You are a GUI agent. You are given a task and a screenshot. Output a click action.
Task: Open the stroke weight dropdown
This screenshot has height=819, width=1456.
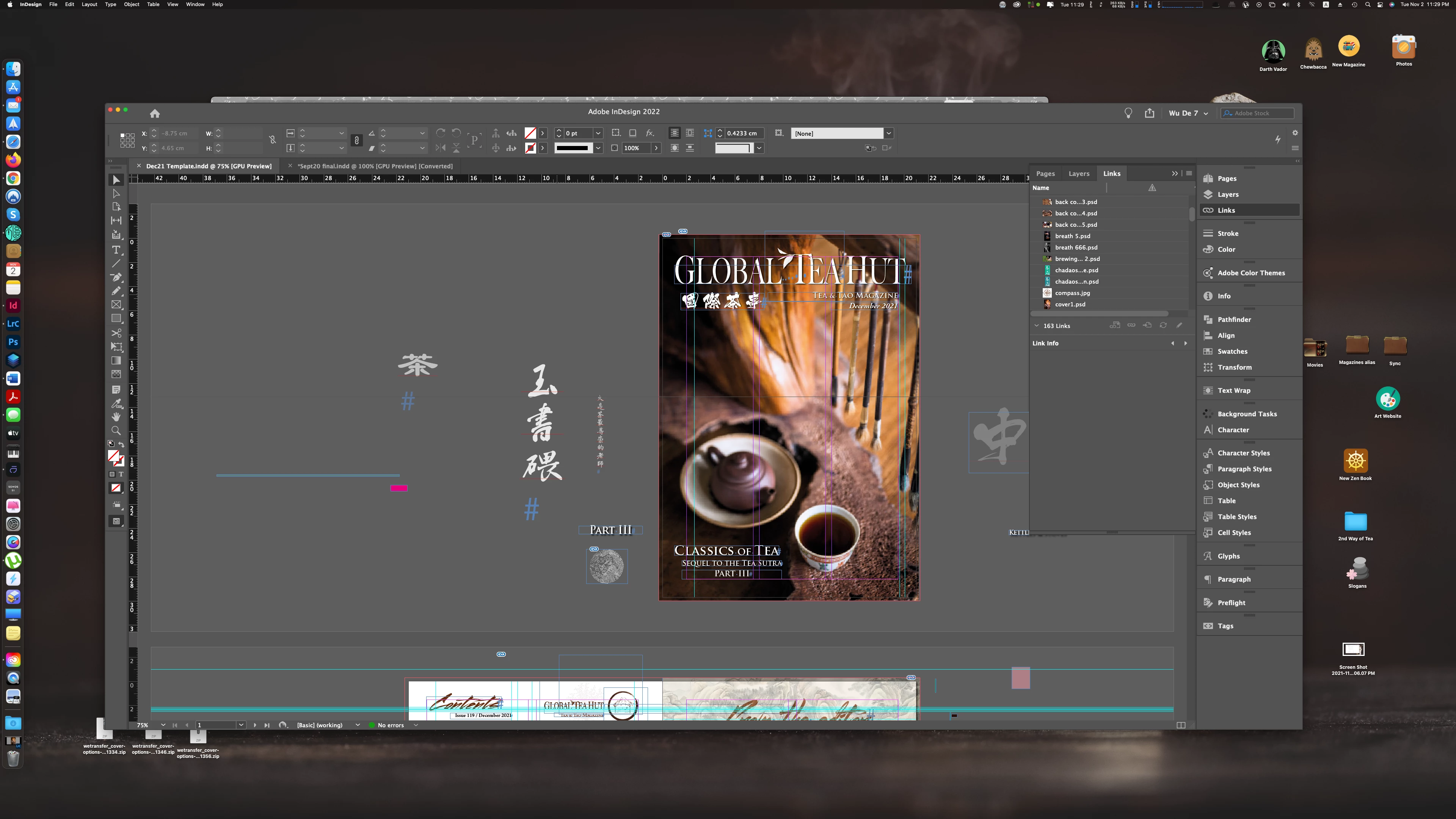(598, 133)
